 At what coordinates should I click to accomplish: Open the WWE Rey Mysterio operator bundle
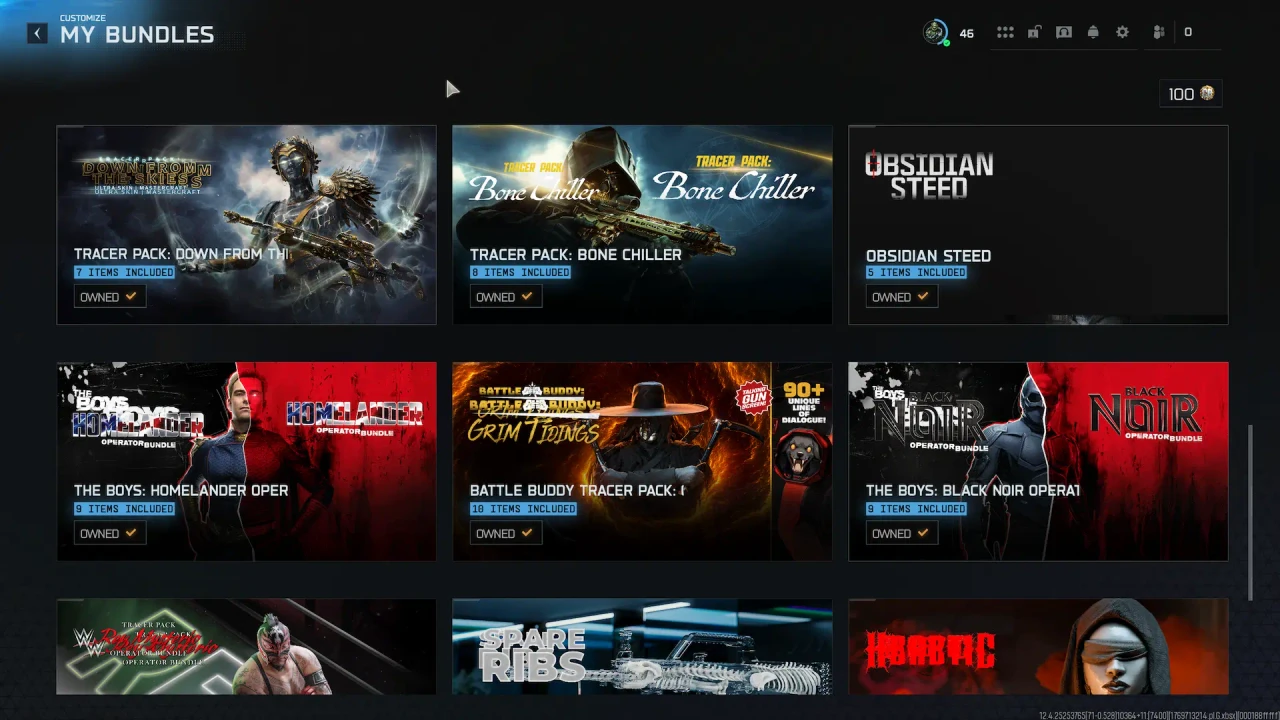pos(246,646)
